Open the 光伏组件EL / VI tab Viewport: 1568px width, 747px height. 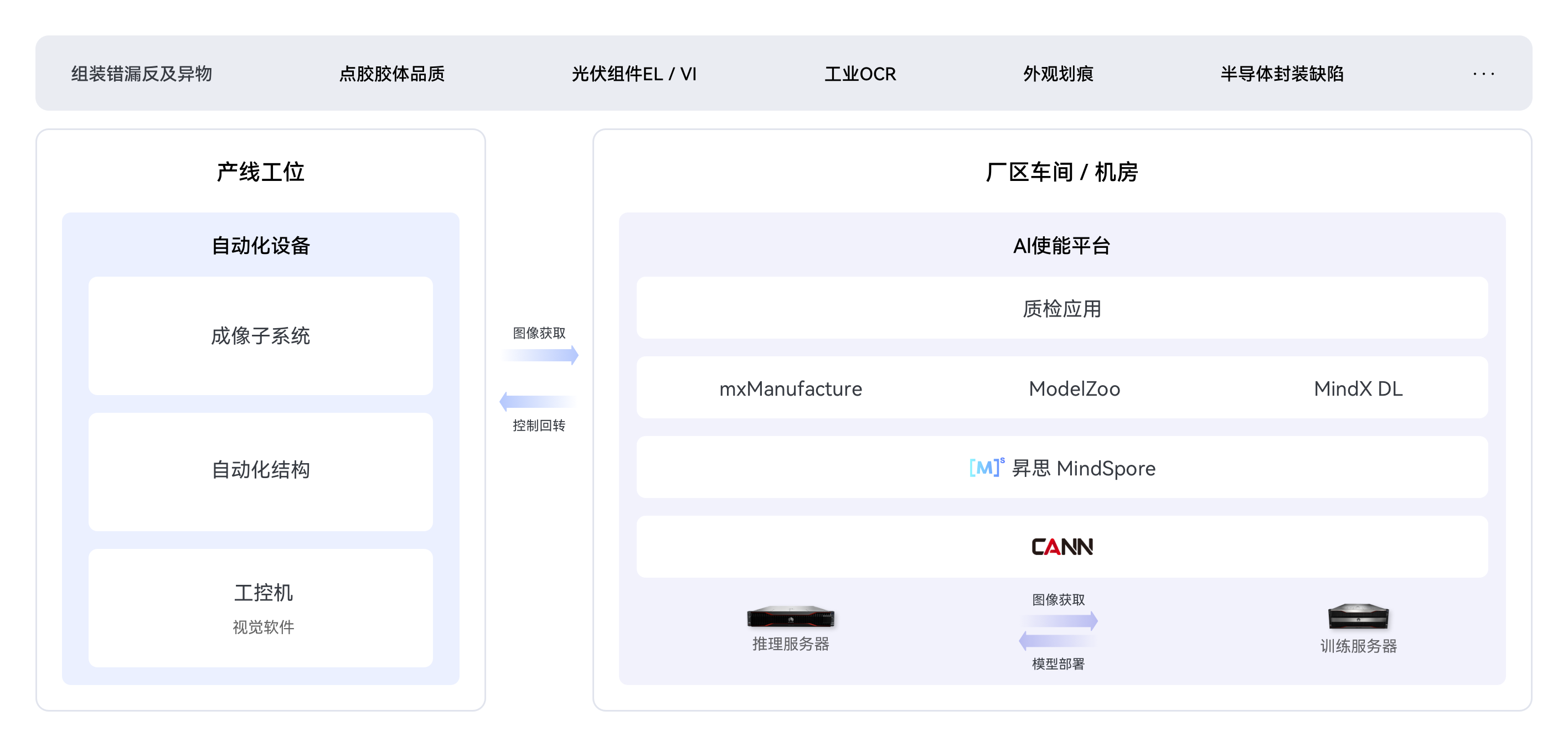[633, 74]
